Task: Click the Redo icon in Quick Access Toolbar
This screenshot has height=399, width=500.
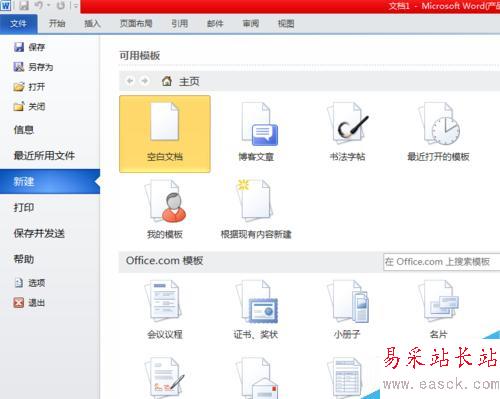Action: click(60, 6)
